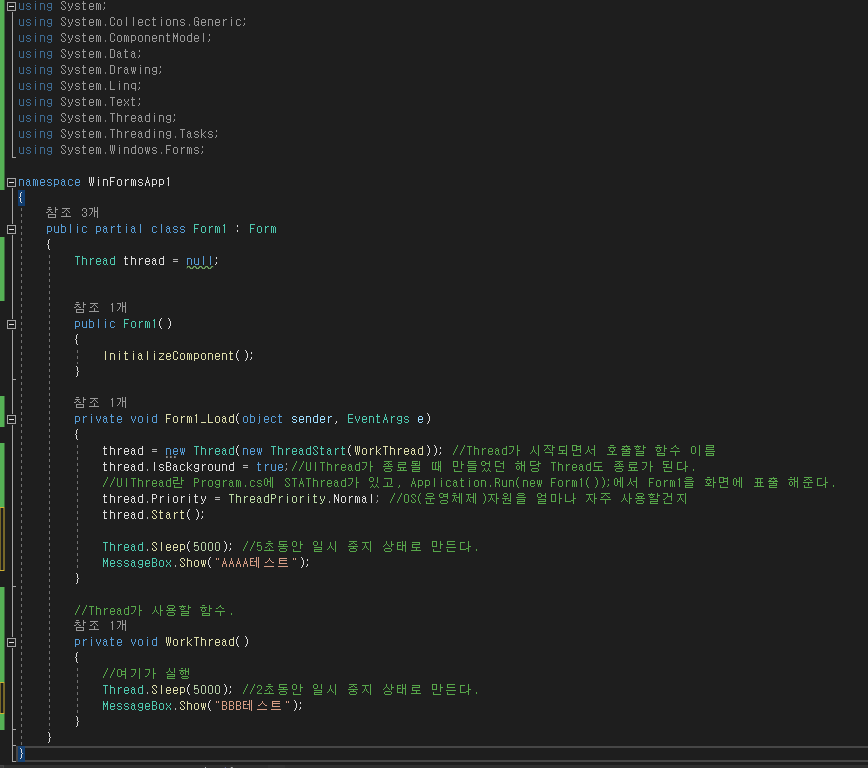Viewport: 868px width, 768px height.
Task: Click the 'object' keyword in Form1_Load signature
Action: 262,419
